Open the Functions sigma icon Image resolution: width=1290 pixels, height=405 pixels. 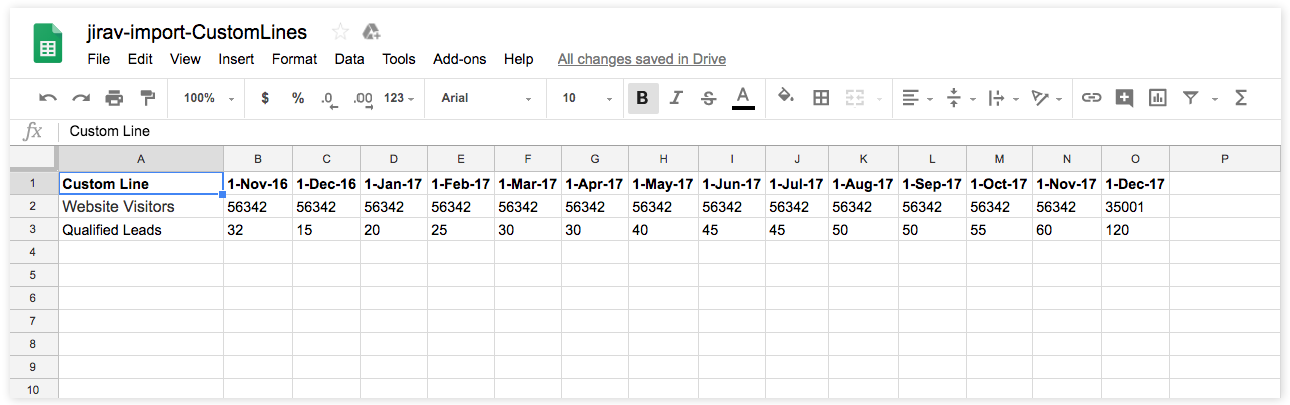(x=1241, y=98)
